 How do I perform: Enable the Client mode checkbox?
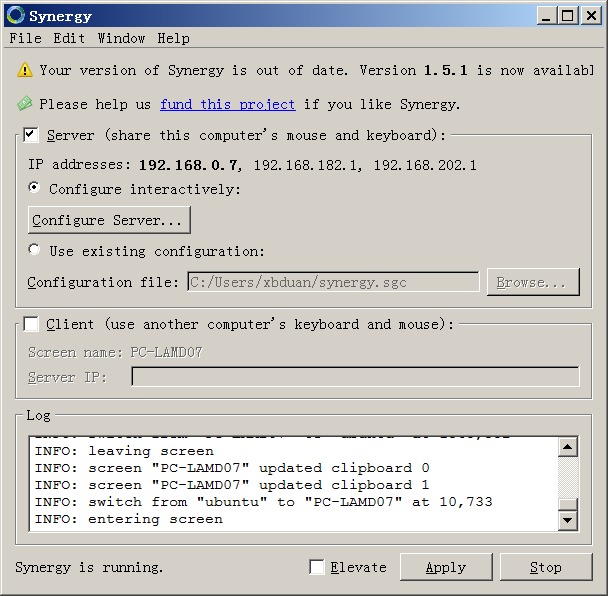(x=31, y=324)
